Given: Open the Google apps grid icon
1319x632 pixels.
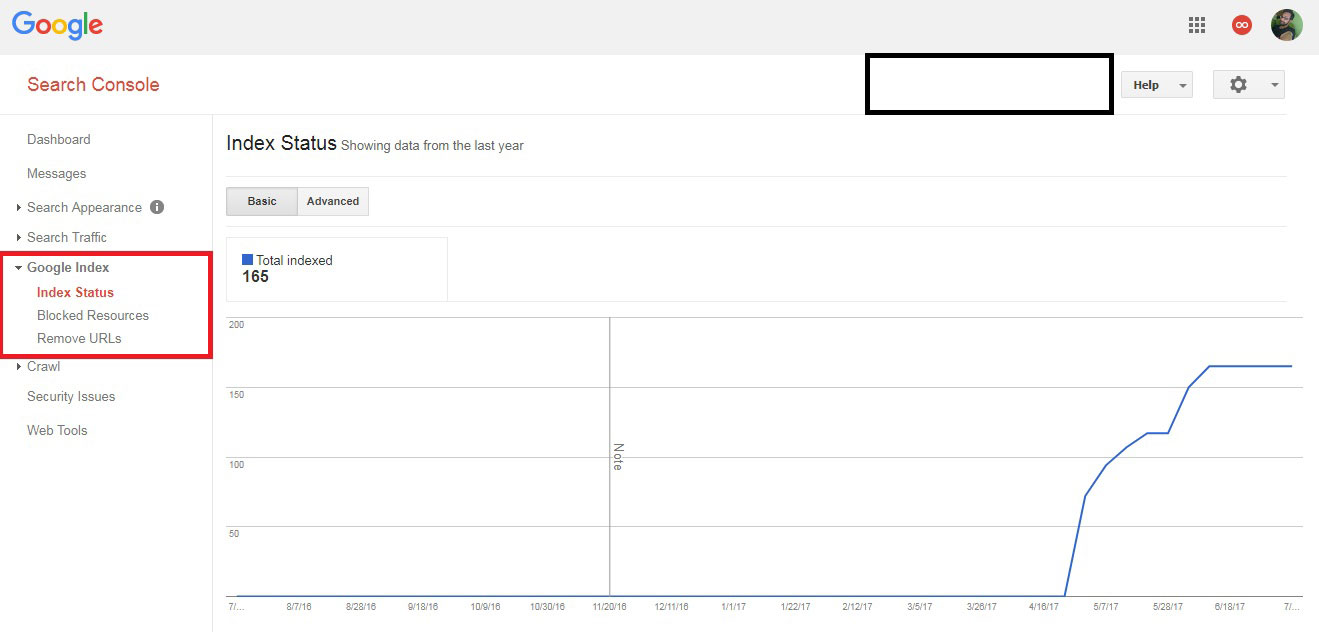Looking at the screenshot, I should pyautogui.click(x=1197, y=26).
